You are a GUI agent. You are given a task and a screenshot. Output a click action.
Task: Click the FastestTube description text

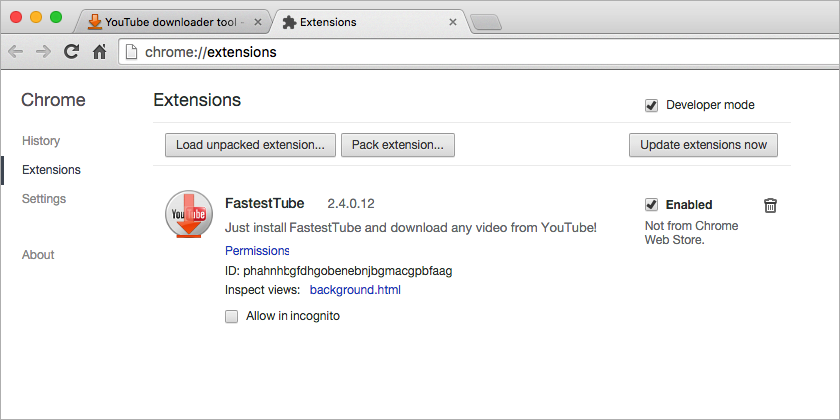point(411,228)
